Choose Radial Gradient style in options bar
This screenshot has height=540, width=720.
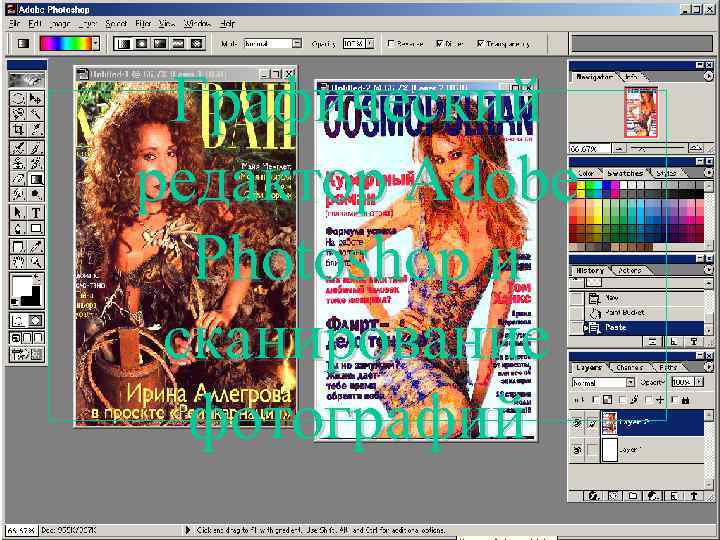[142, 44]
